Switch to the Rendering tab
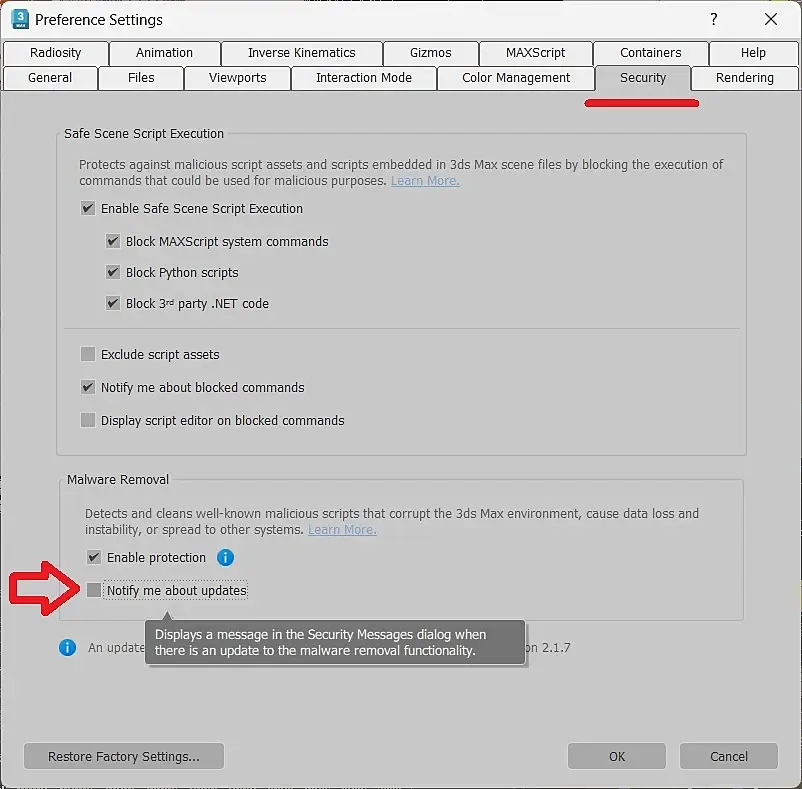Image resolution: width=802 pixels, height=789 pixels. (745, 78)
